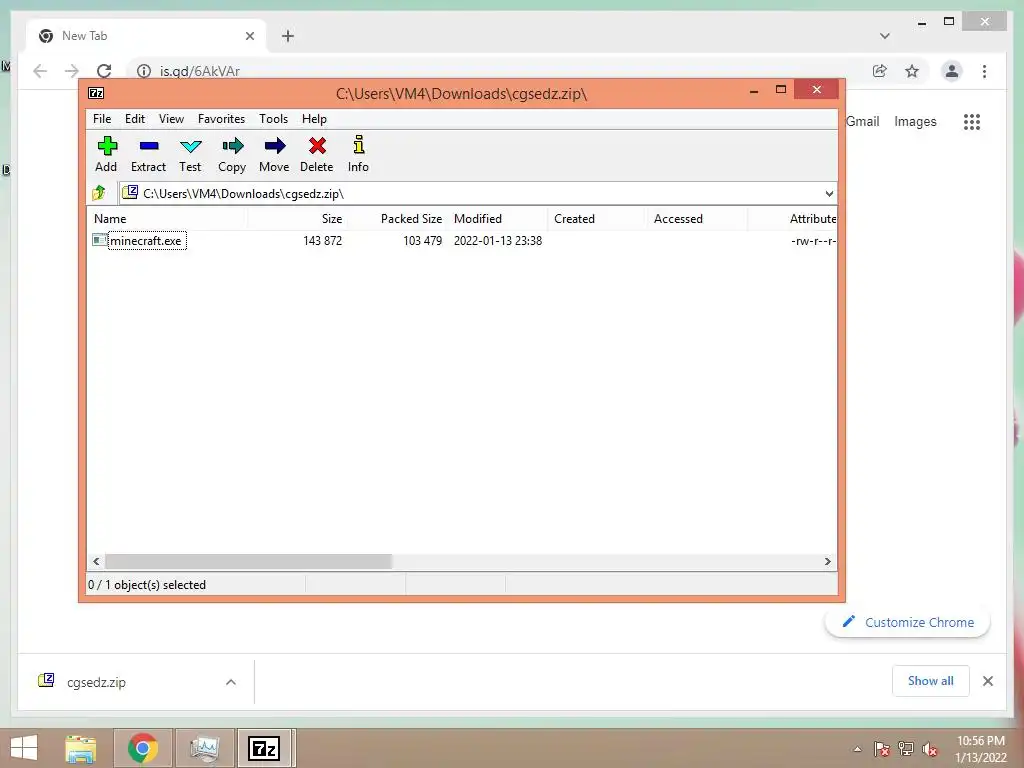Open the Edit menu
Viewport: 1024px width, 768px height.
[x=135, y=119]
